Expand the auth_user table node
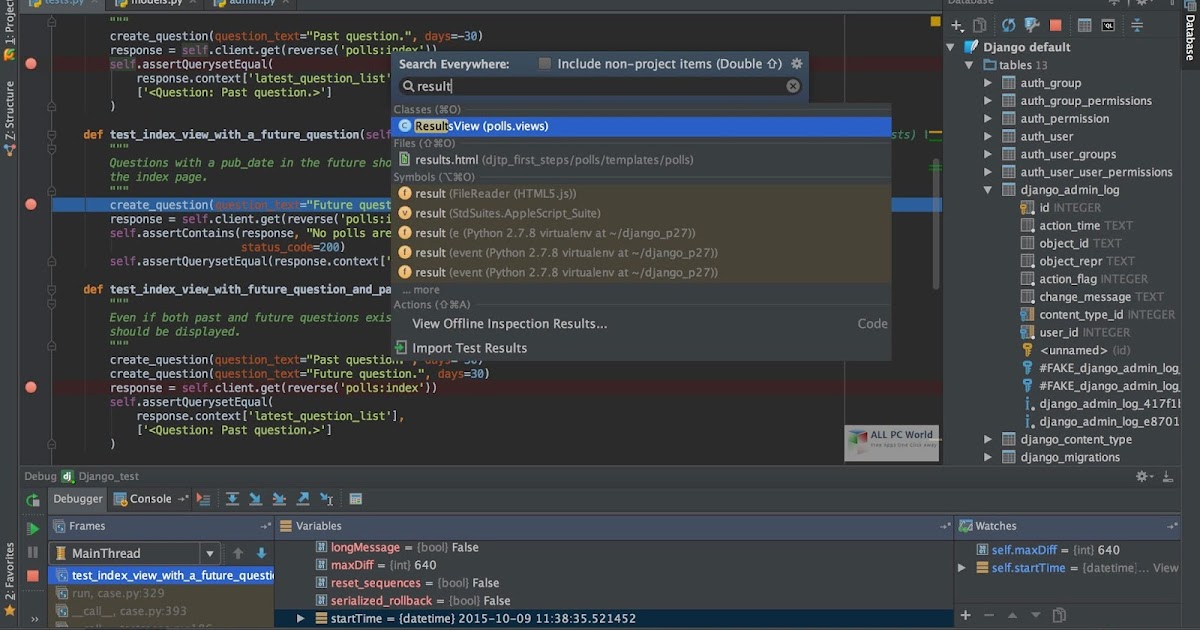 tap(988, 136)
